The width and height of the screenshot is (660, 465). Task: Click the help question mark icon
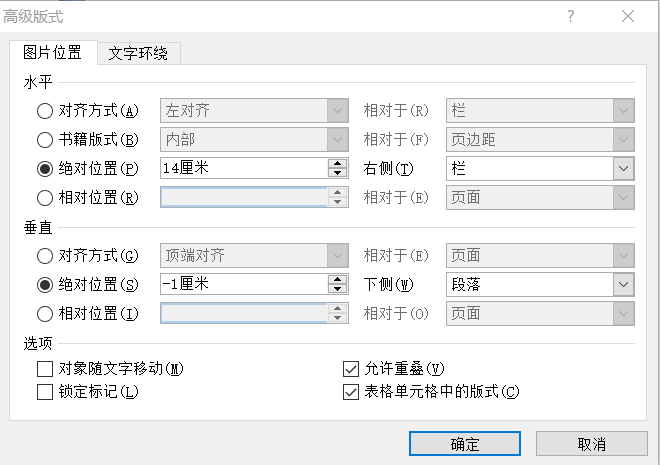(x=570, y=16)
